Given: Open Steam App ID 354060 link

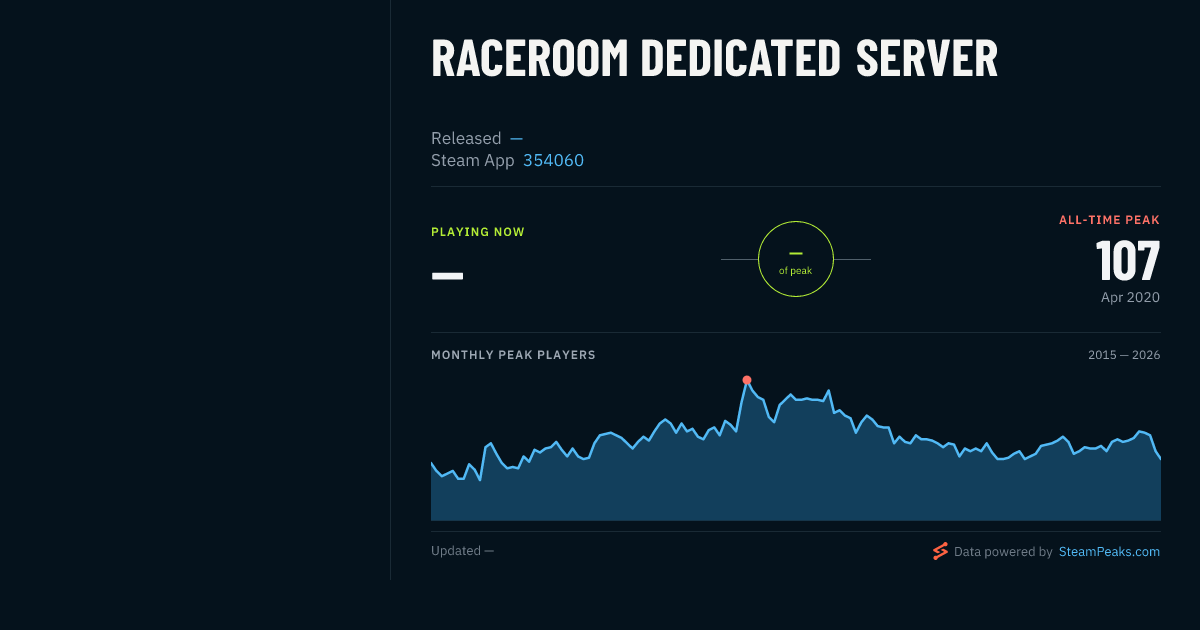Looking at the screenshot, I should (553, 160).
